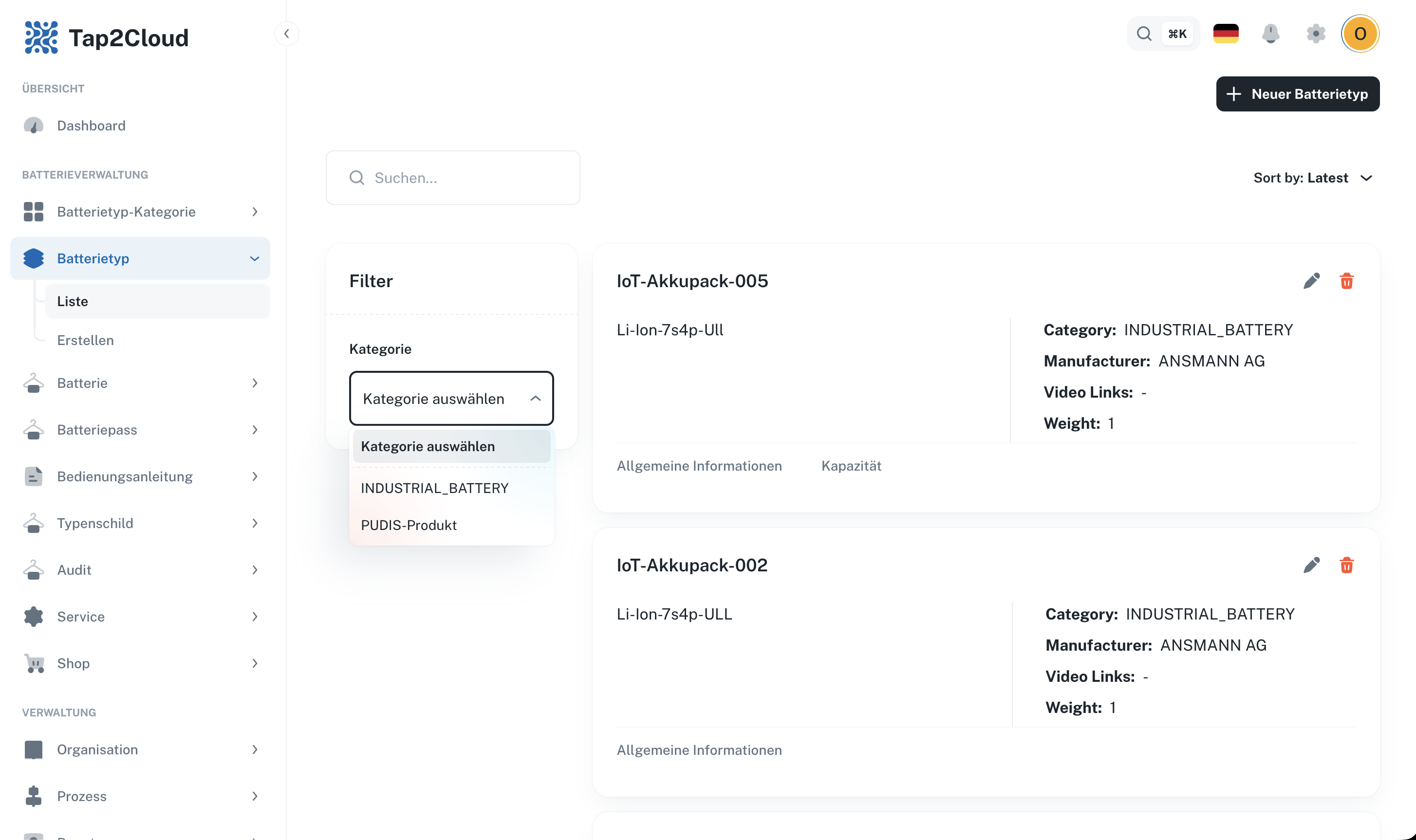This screenshot has height=840, width=1416.
Task: Select INDUSTRIAL_BATTERY from category options
Action: coord(434,487)
